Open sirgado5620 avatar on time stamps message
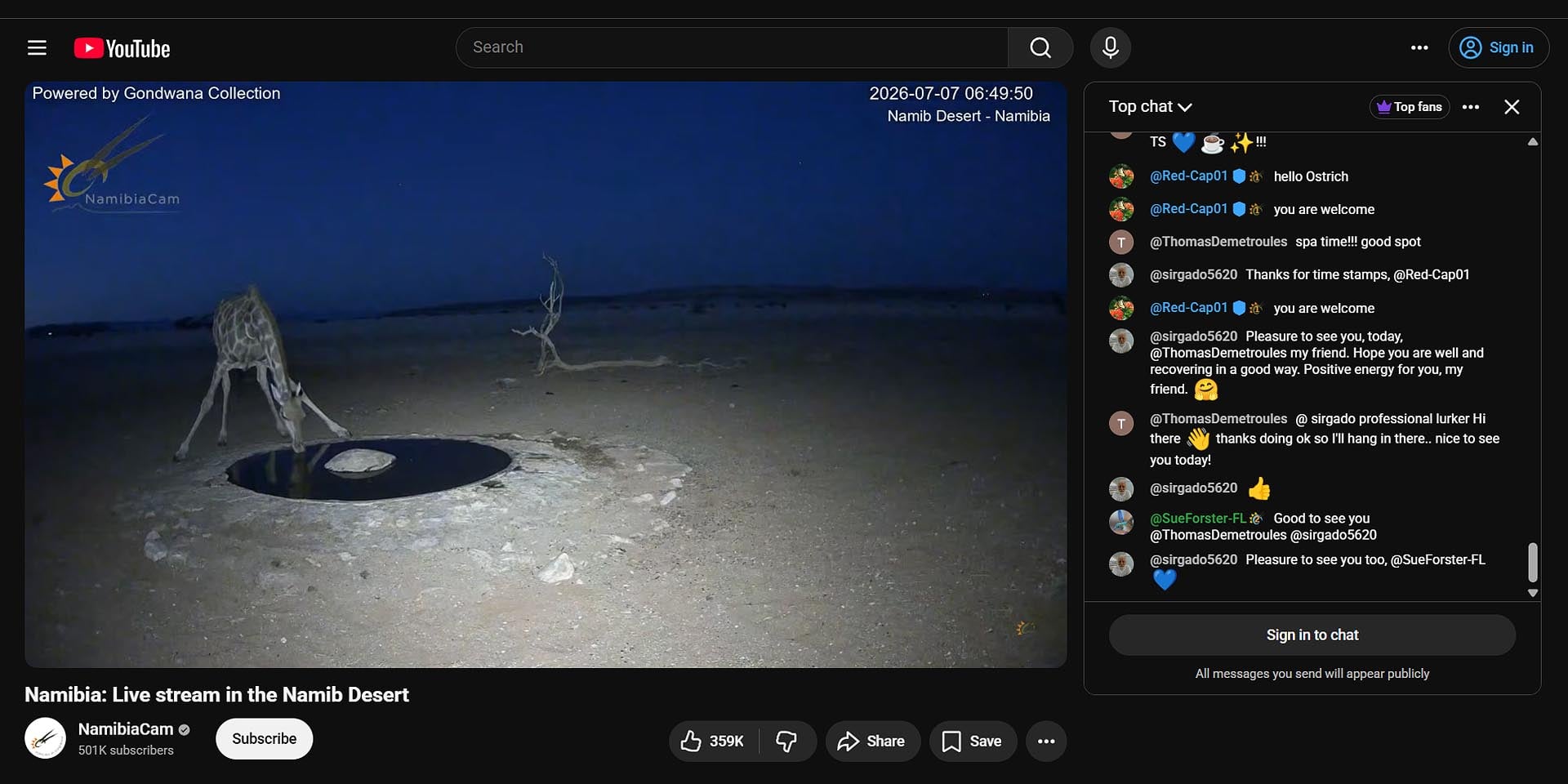 1121,274
